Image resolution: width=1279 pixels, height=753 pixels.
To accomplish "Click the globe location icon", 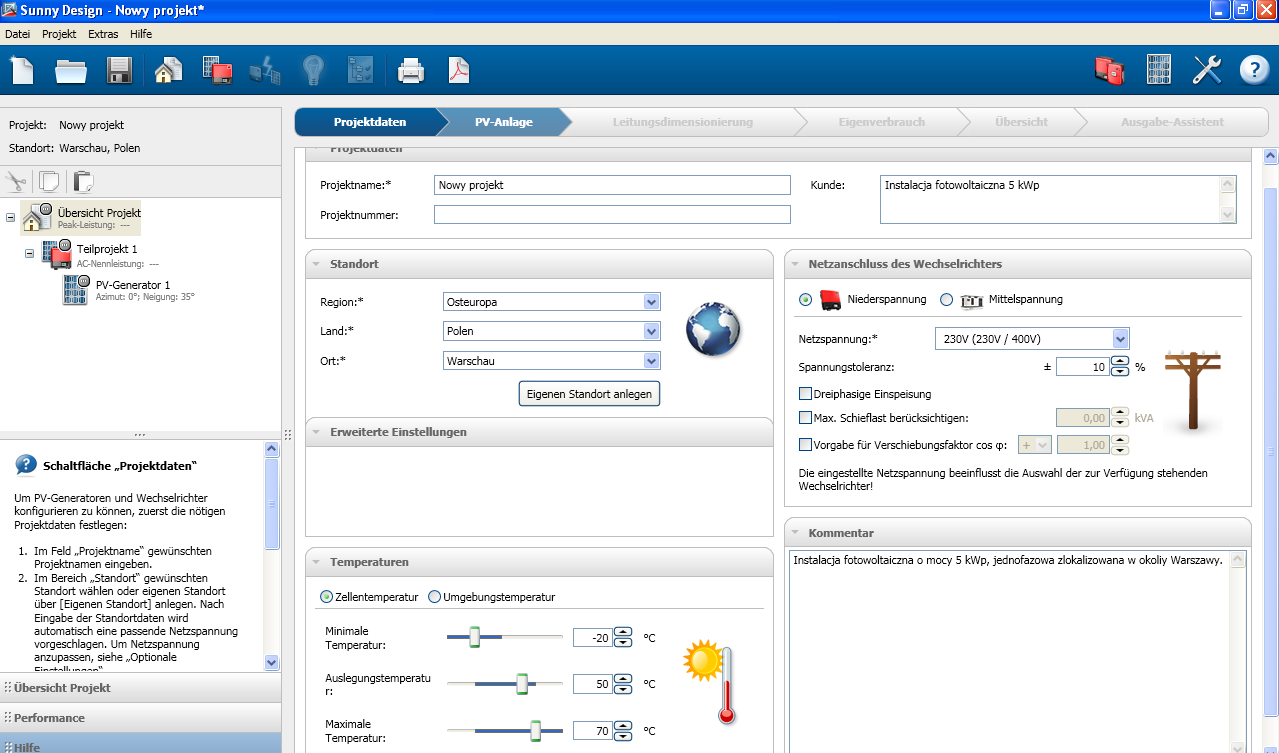I will (x=713, y=330).
